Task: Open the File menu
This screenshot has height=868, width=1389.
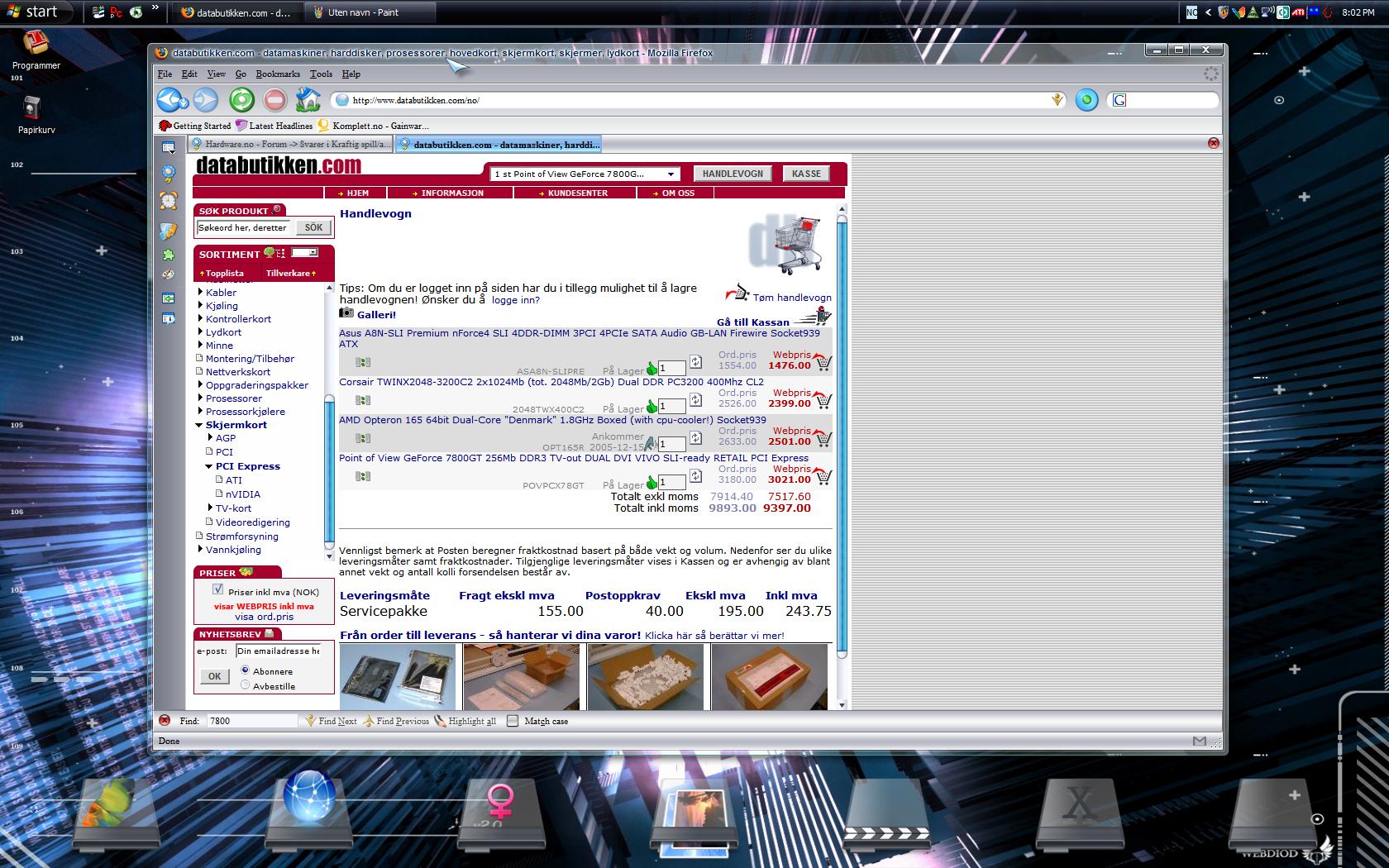Action: pos(165,74)
